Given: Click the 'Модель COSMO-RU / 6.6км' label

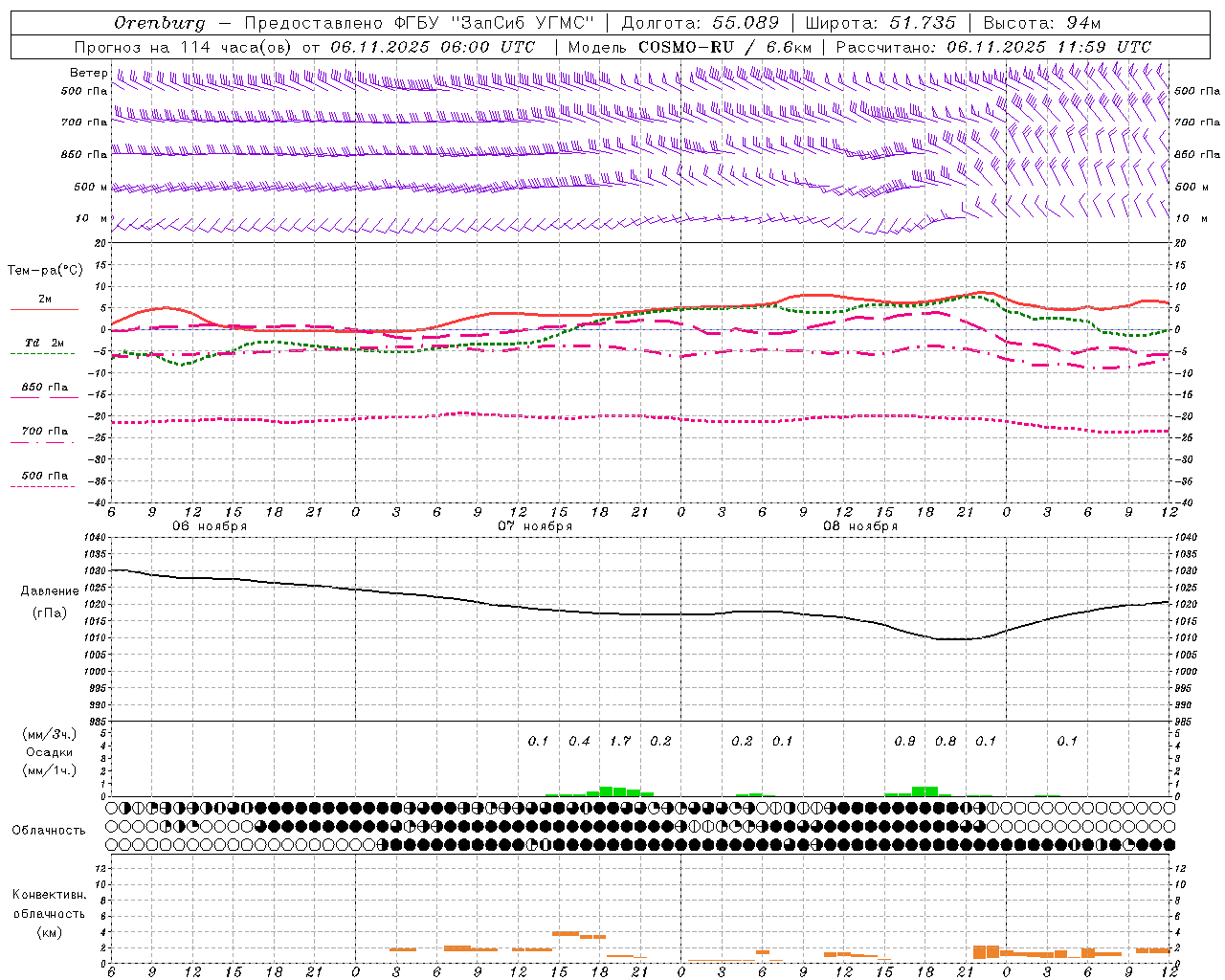Looking at the screenshot, I should click(689, 47).
